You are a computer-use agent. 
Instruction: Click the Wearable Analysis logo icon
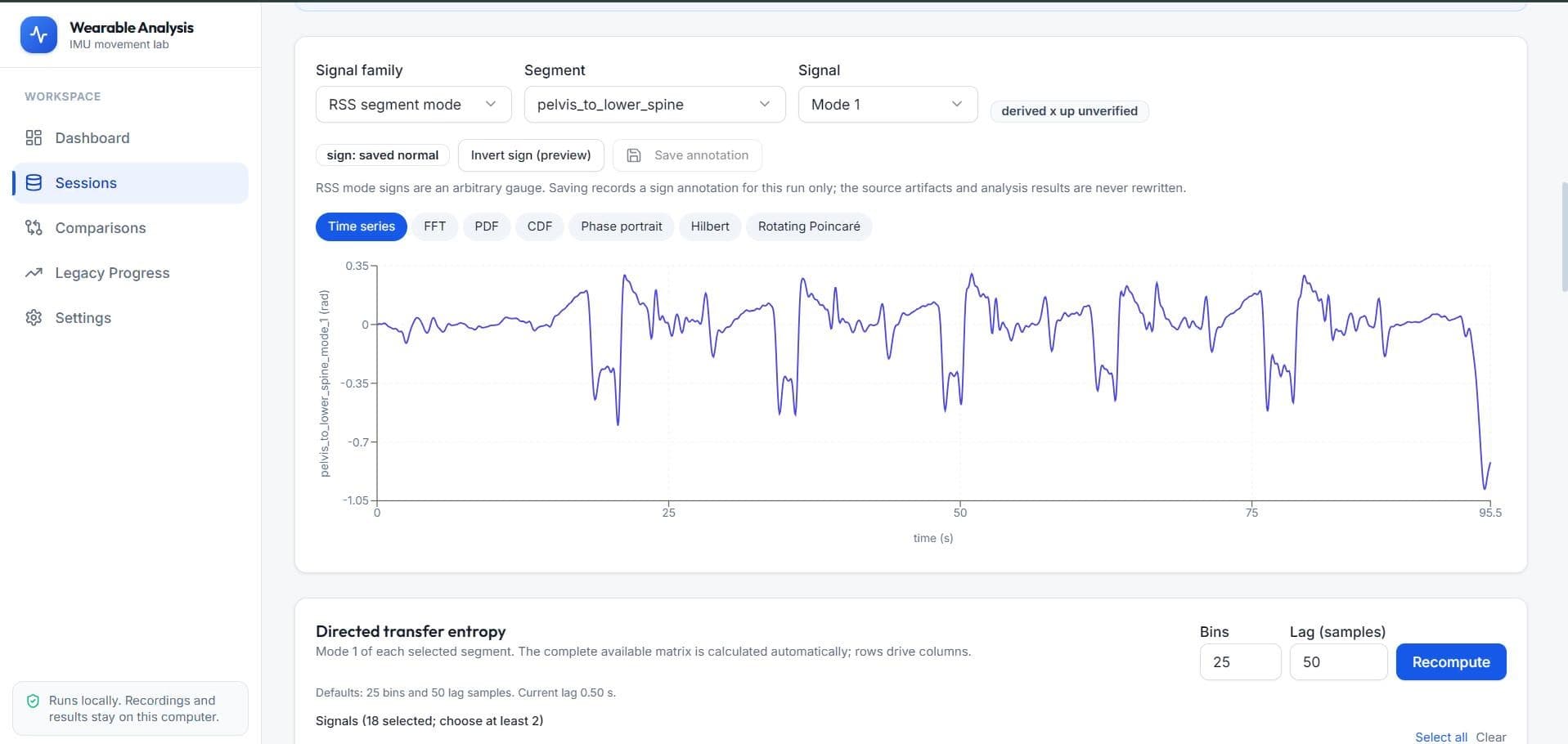38,35
